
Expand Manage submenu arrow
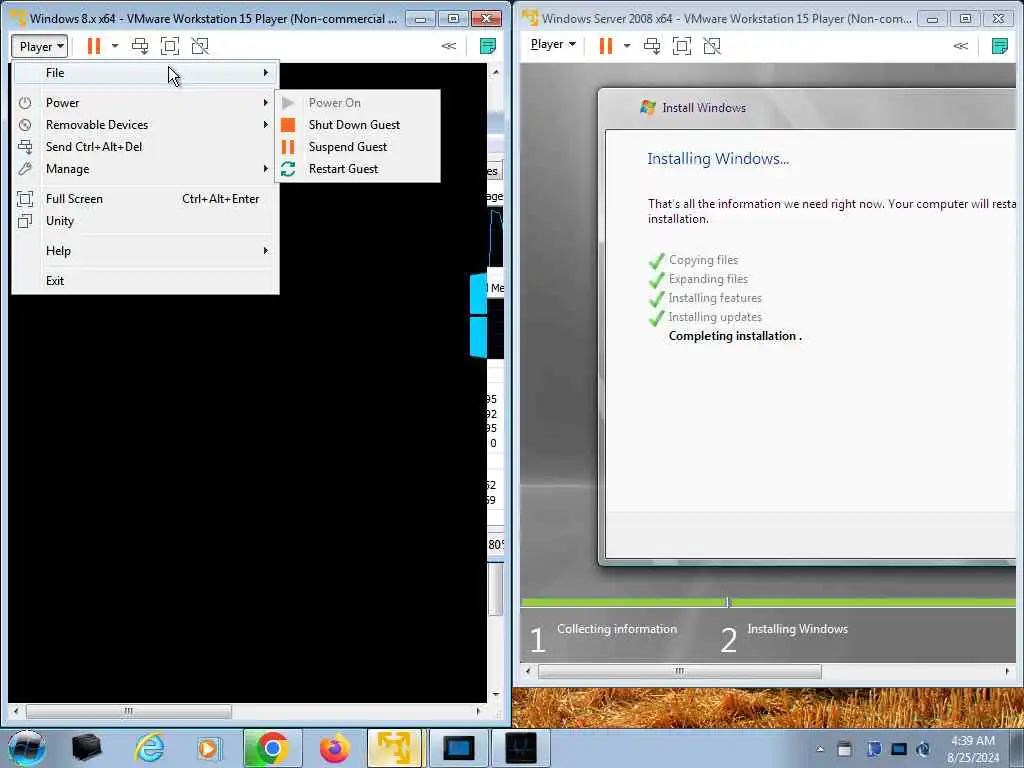click(265, 168)
